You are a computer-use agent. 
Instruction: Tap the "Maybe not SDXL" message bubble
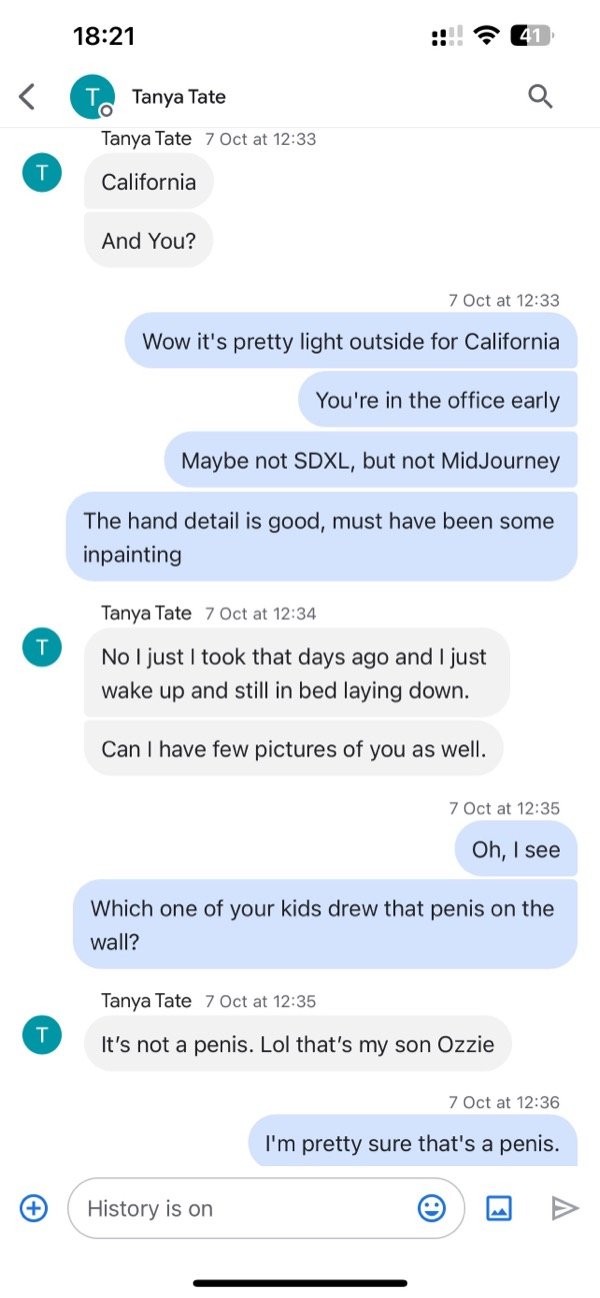(x=370, y=461)
